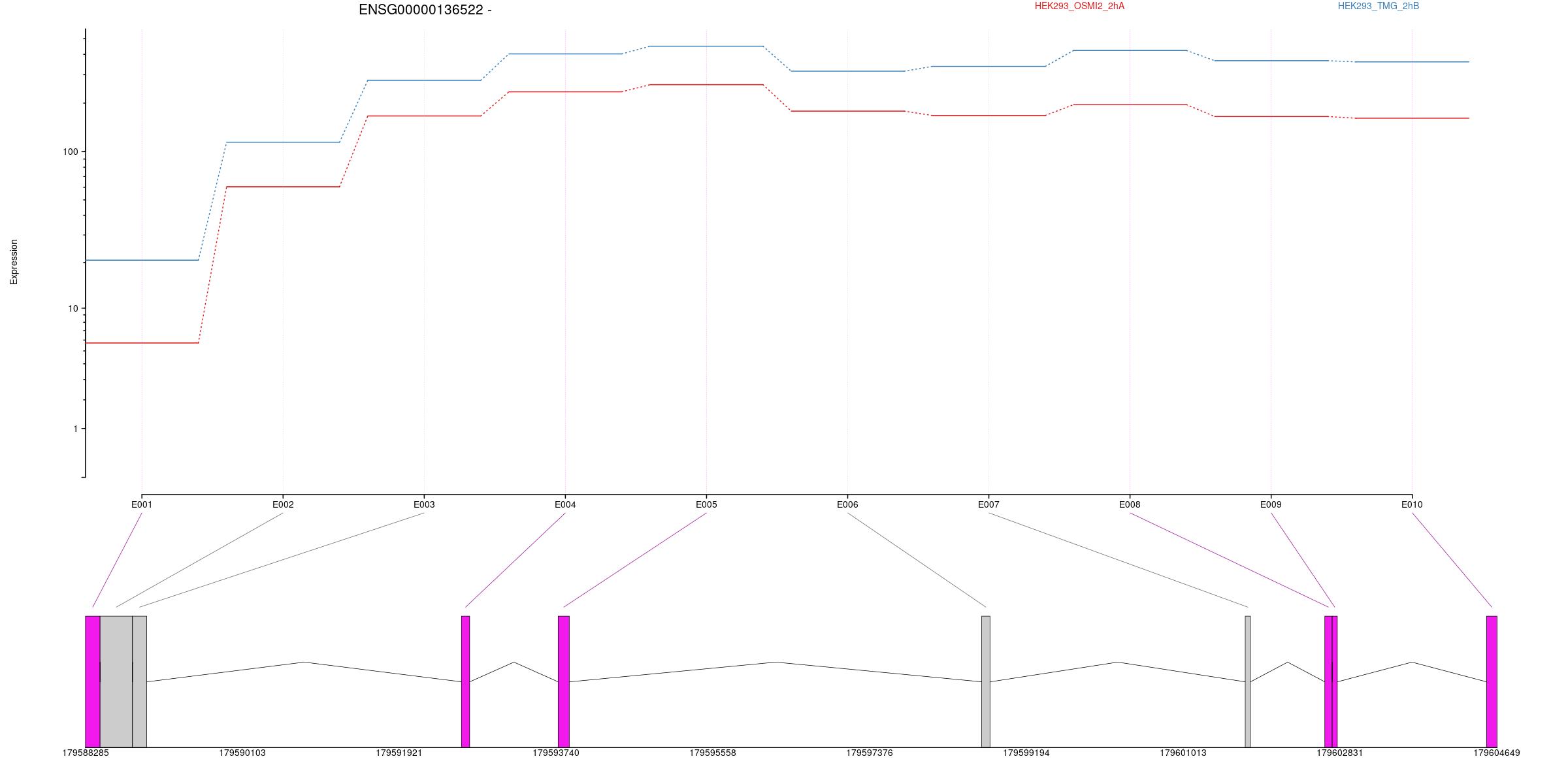Click the Expression y-axis label
This screenshot has width=1568, height=784.
tap(14, 261)
